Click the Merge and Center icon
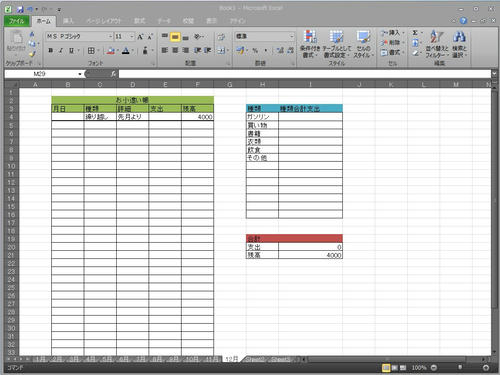Image resolution: width=500 pixels, height=375 pixels. tap(221, 51)
